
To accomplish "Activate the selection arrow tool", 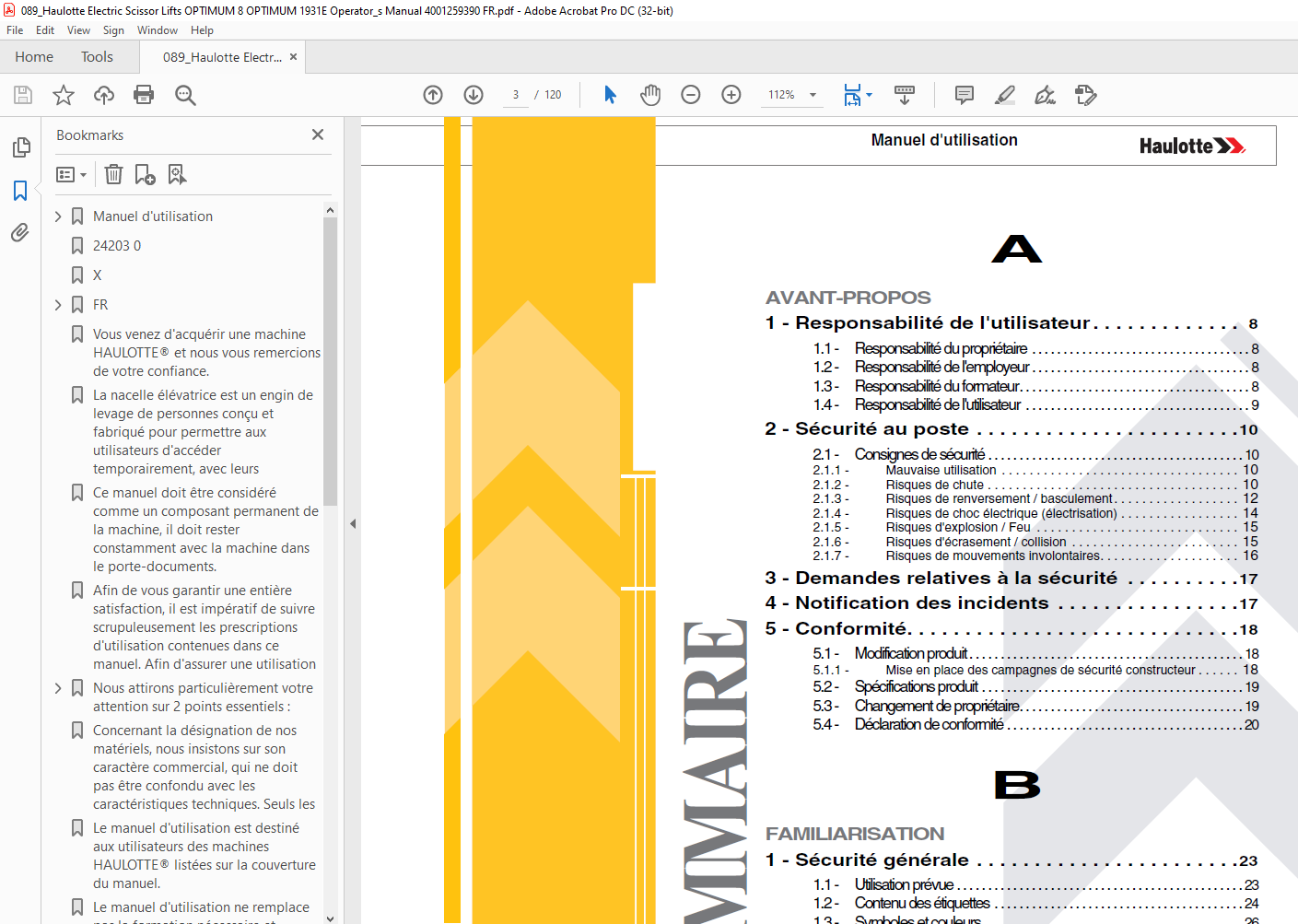I will [610, 95].
